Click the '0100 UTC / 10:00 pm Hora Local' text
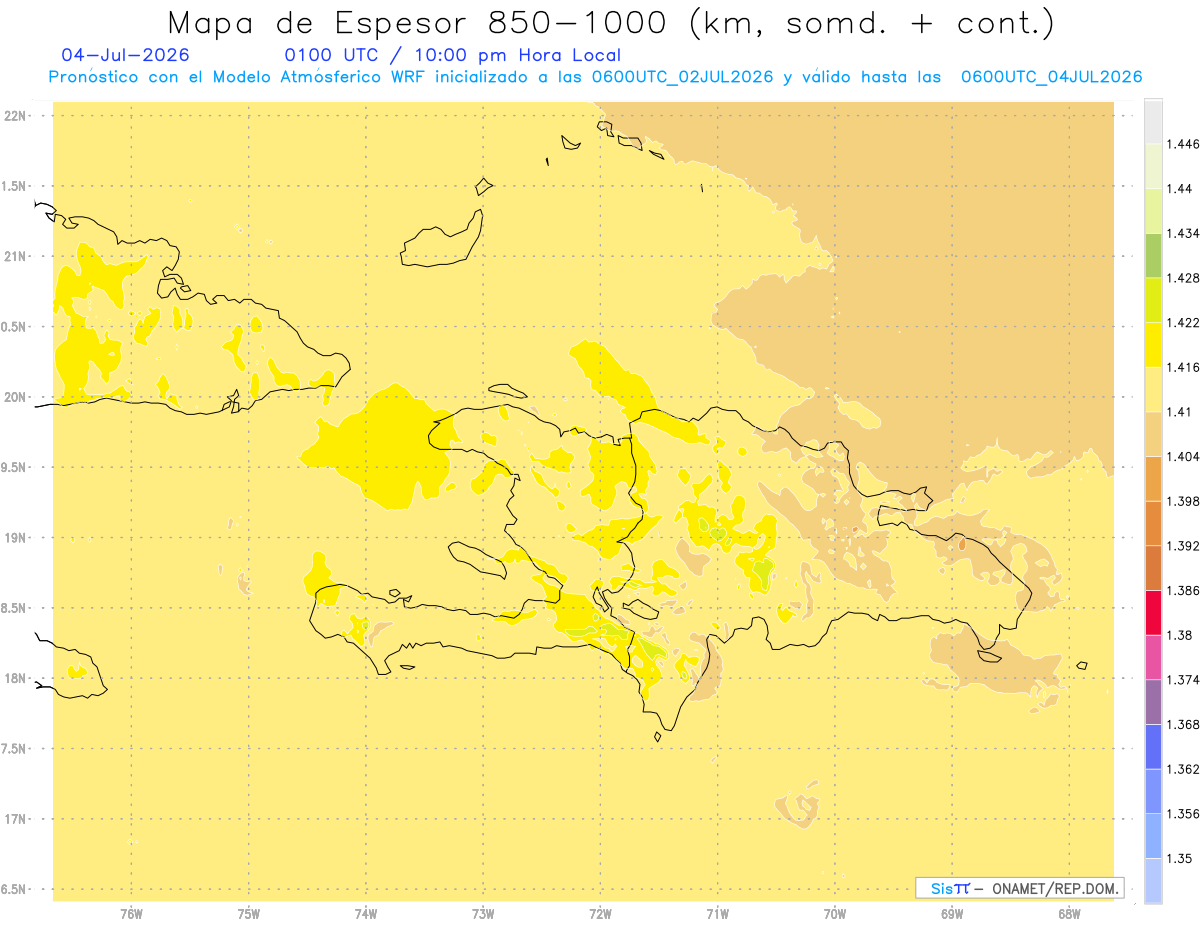The width and height of the screenshot is (1200, 927). [x=452, y=56]
